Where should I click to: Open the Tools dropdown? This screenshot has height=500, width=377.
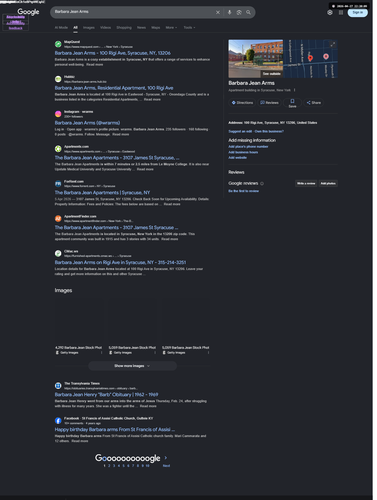tap(189, 28)
